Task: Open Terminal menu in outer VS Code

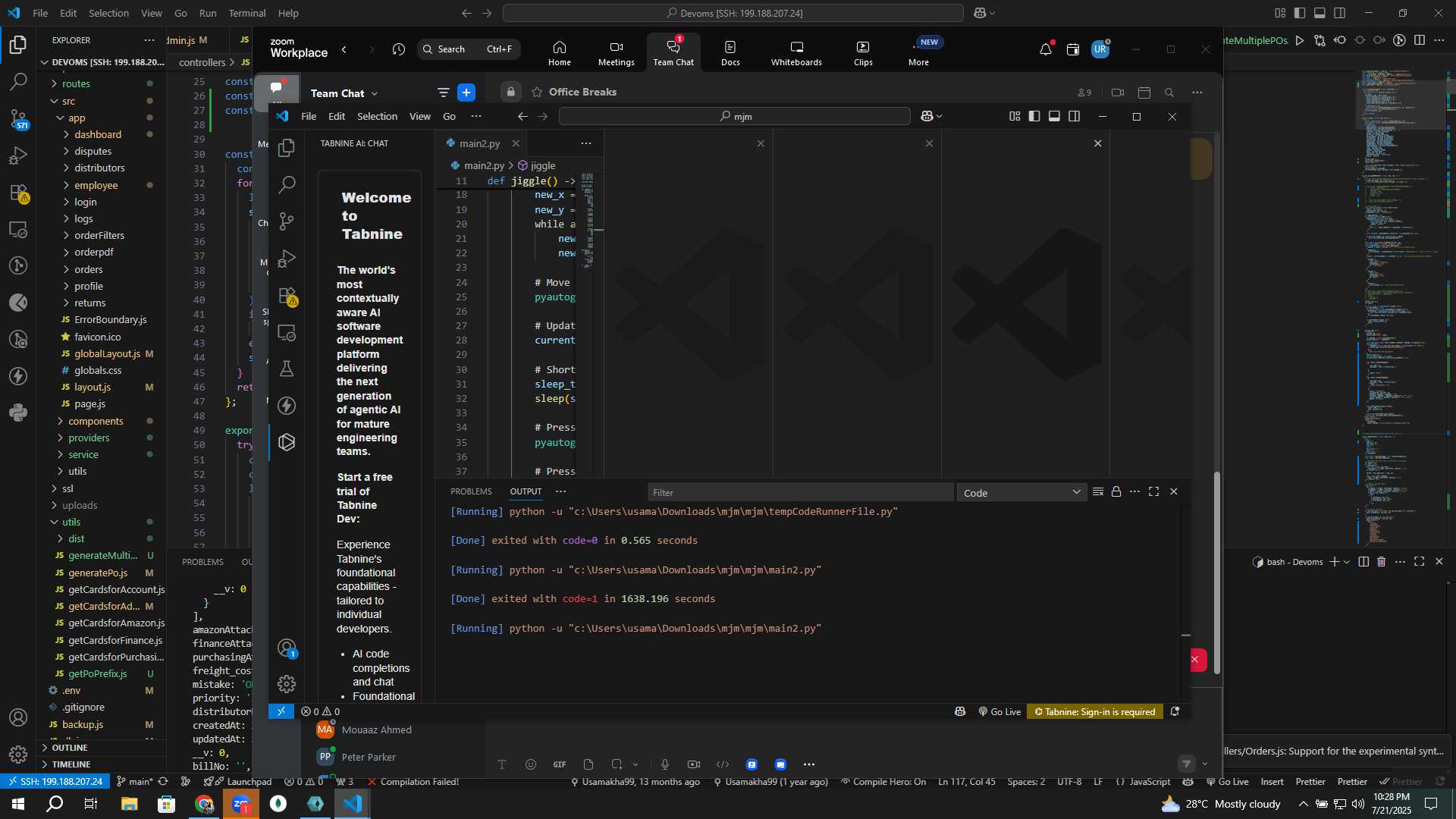Action: 247,13
